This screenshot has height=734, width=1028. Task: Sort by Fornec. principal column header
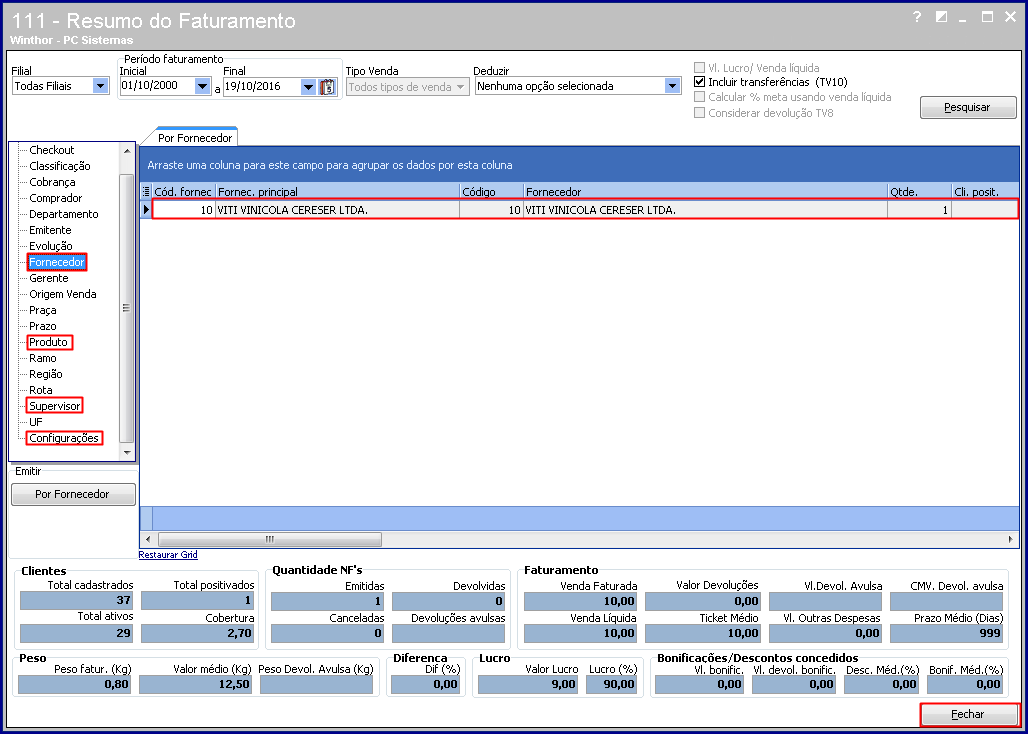coord(336,192)
